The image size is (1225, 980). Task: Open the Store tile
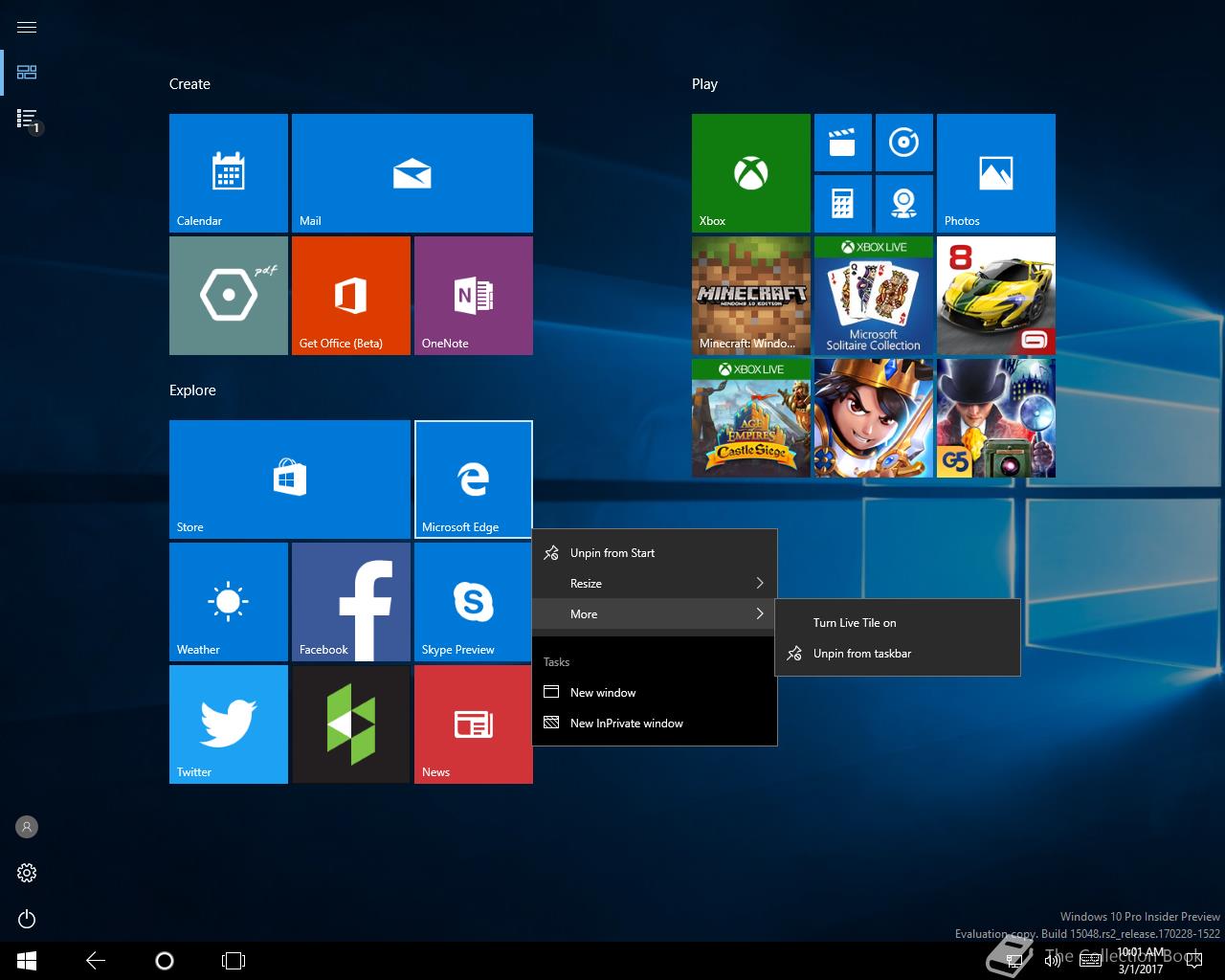[x=290, y=479]
